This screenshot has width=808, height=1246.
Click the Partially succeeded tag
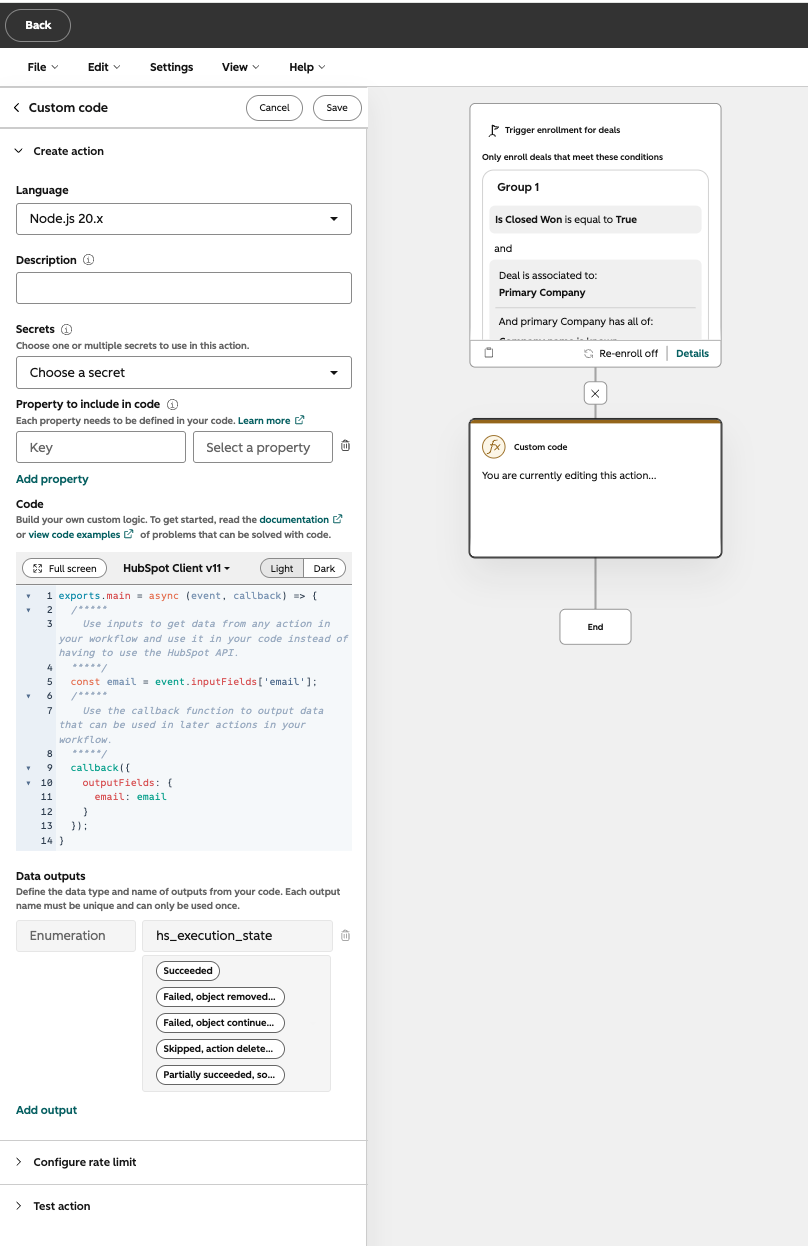[x=221, y=1075]
